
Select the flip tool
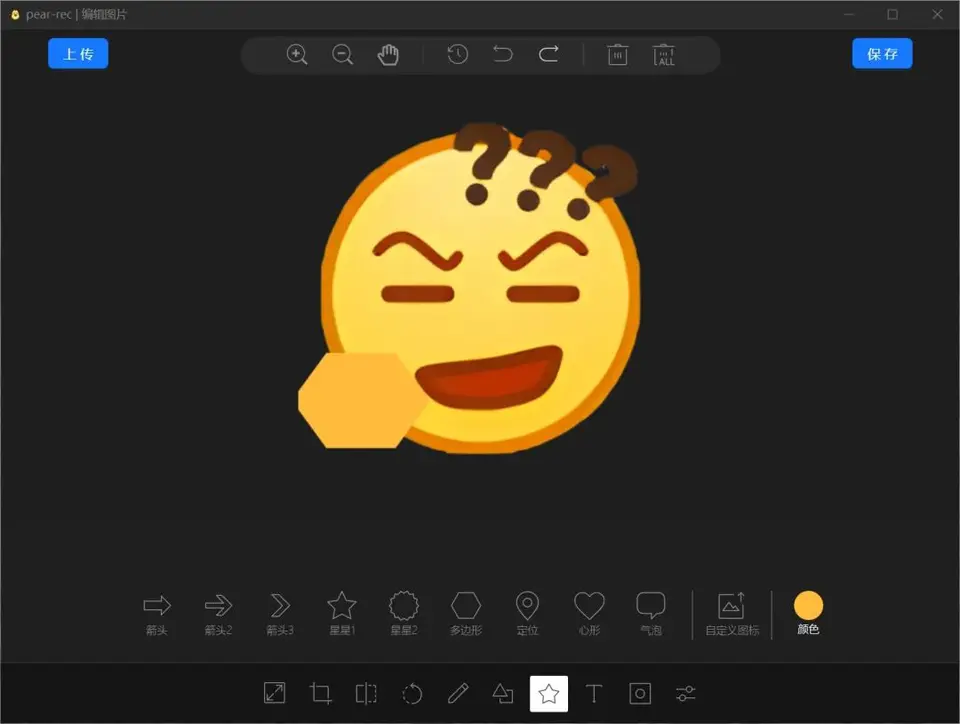coord(366,693)
